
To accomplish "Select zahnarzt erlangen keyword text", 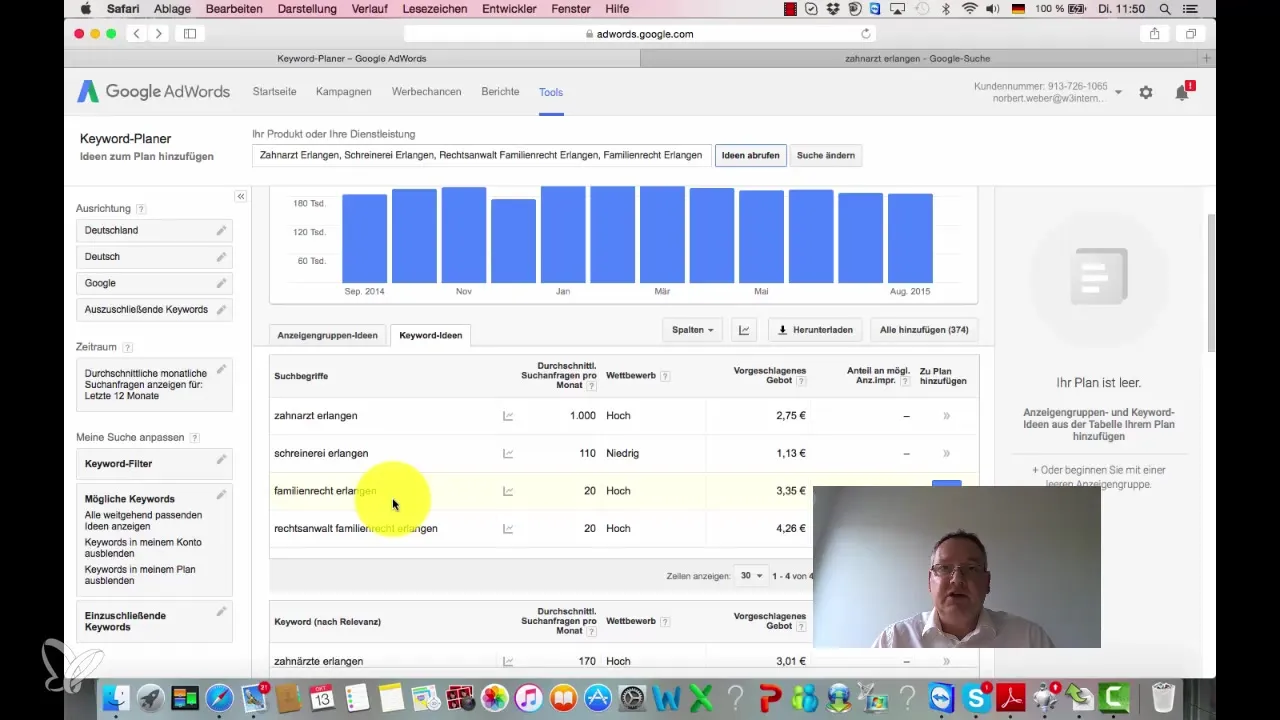I will click(316, 416).
